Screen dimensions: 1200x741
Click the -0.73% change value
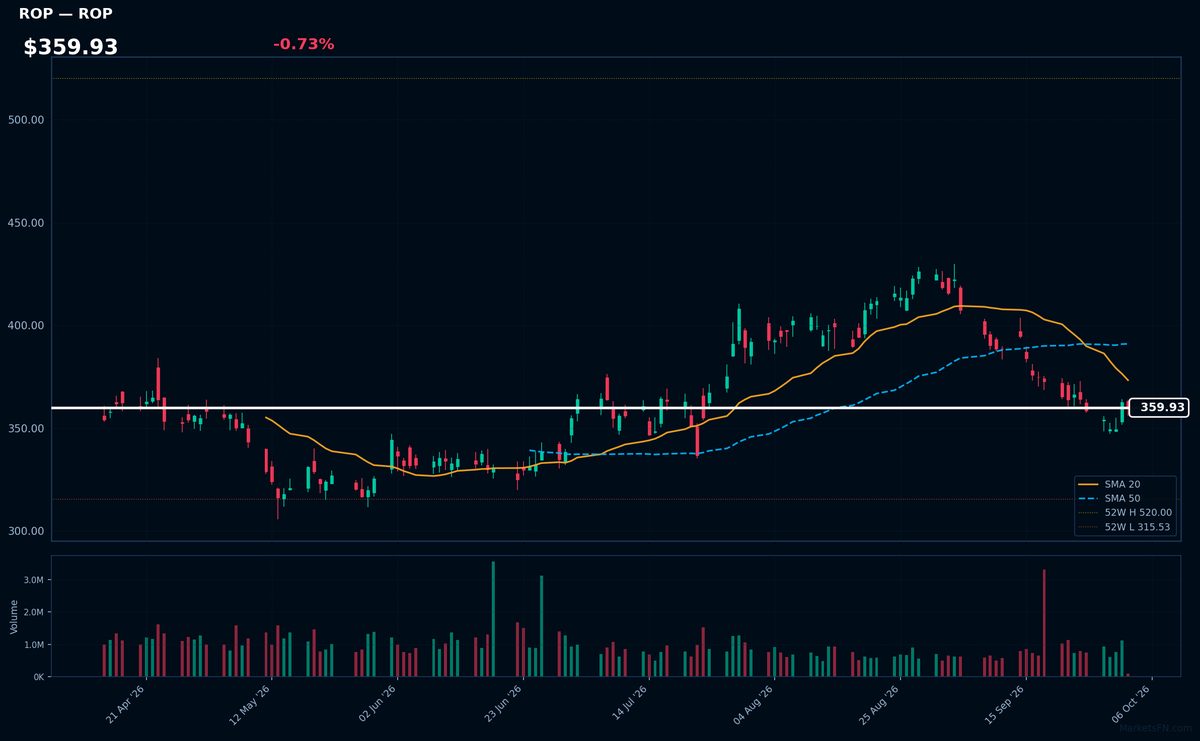(x=304, y=44)
